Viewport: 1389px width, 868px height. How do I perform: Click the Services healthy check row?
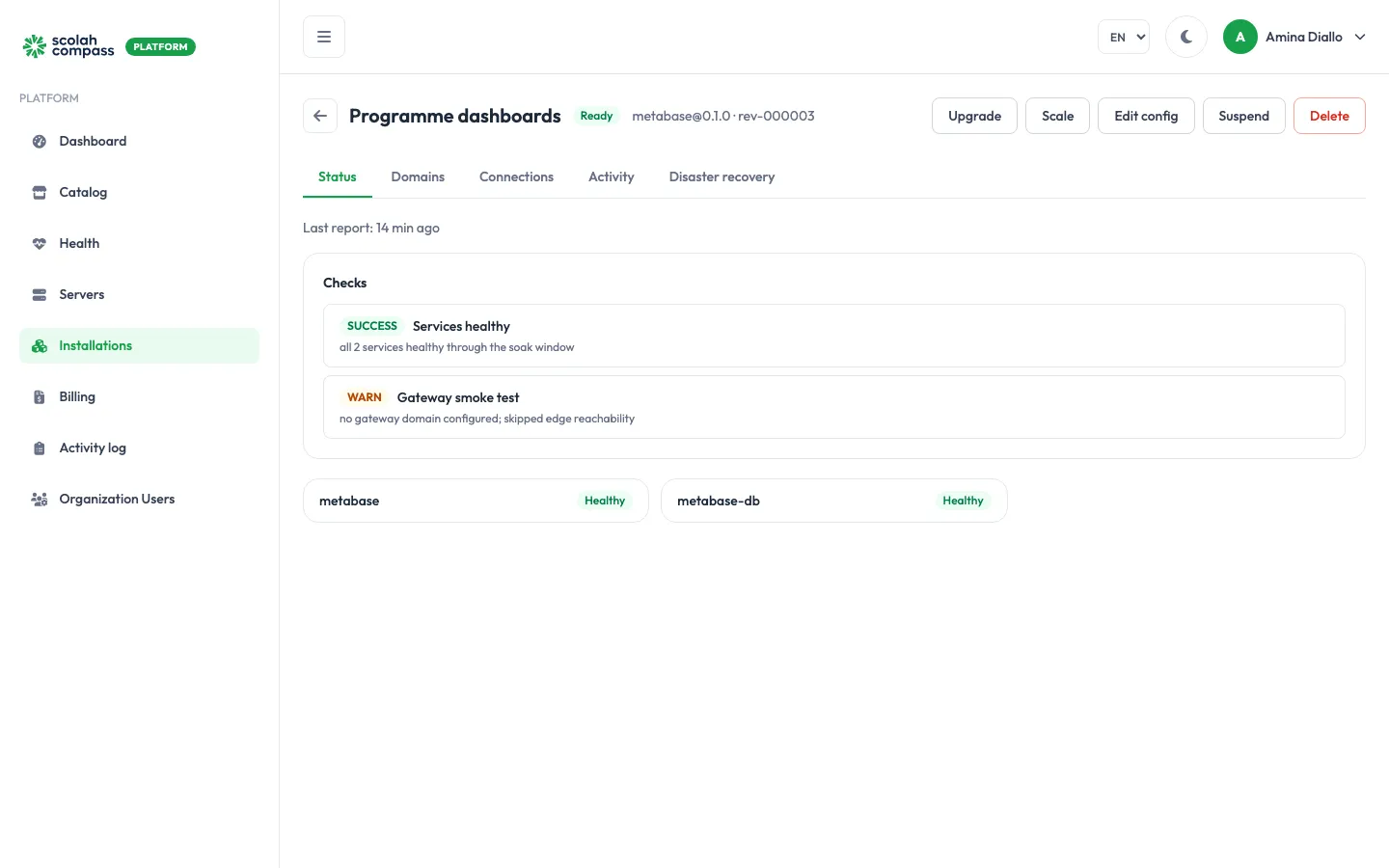pos(834,336)
